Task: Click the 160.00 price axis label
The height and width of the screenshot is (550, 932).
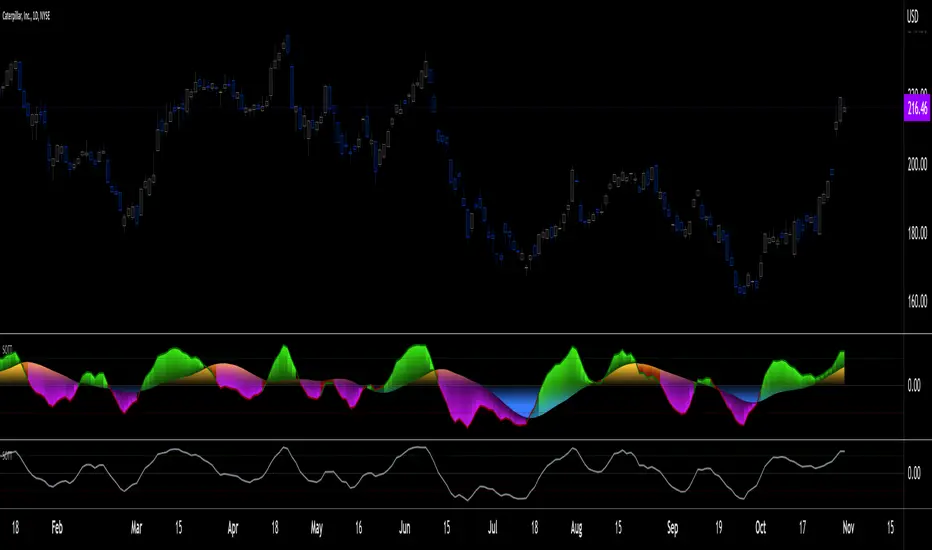Action: point(917,301)
